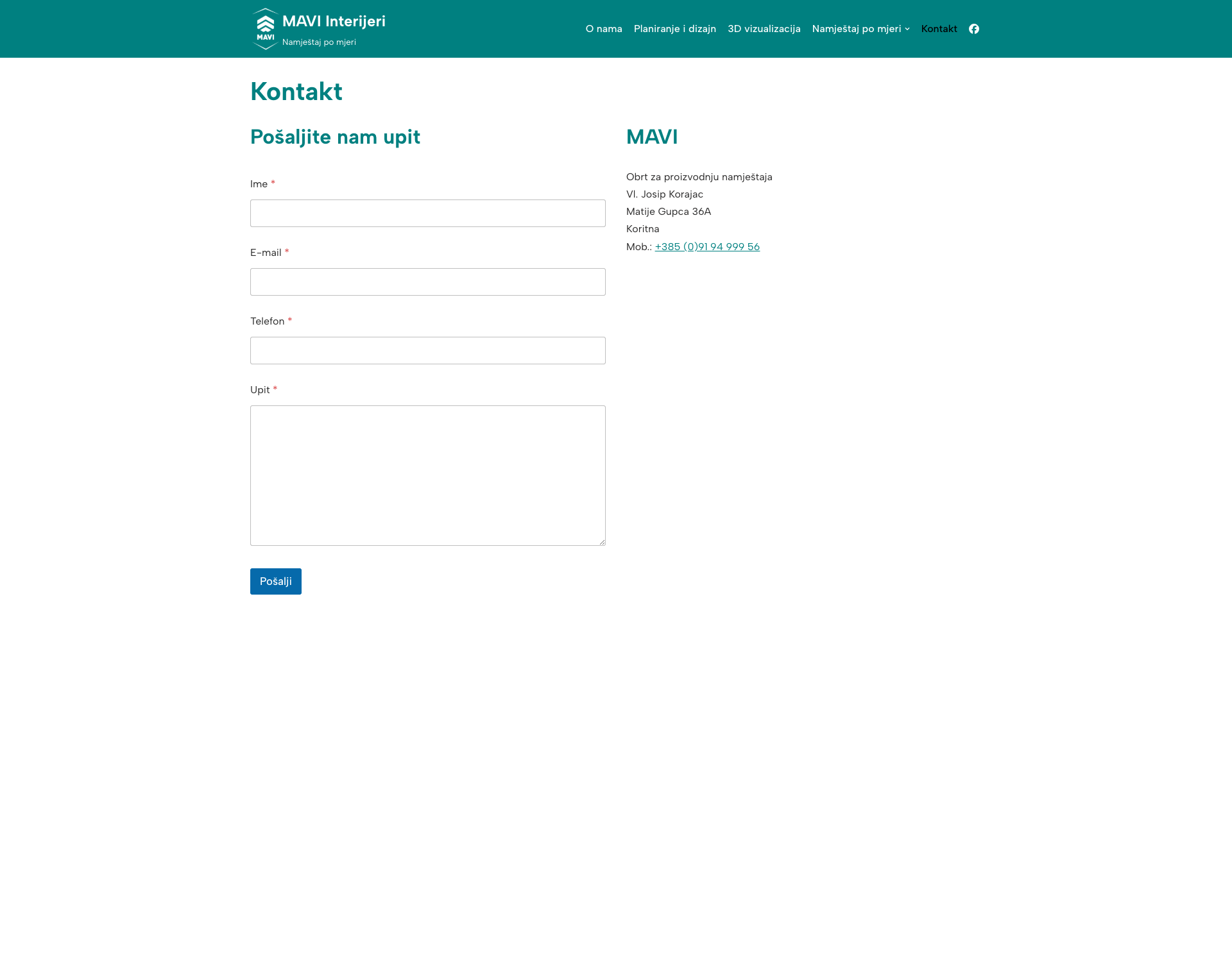Select the Telefon input field
Viewport: 1232px width, 957px height.
427,350
